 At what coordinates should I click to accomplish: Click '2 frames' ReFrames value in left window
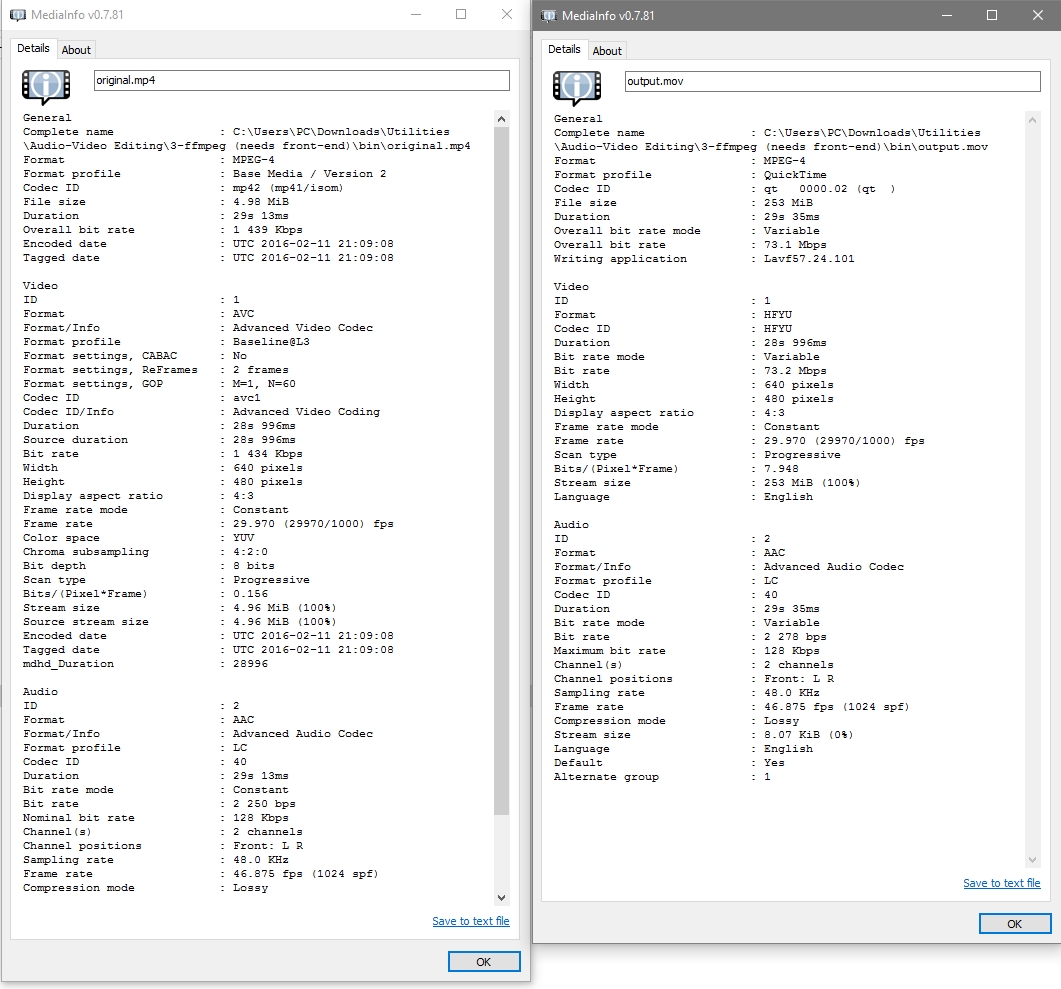click(x=261, y=369)
